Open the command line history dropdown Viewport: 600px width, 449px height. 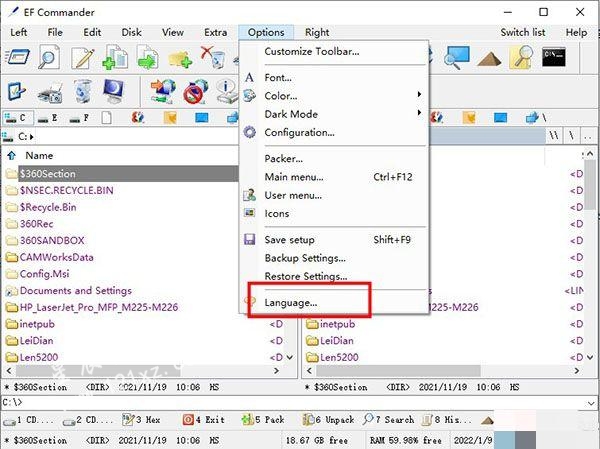click(x=591, y=403)
